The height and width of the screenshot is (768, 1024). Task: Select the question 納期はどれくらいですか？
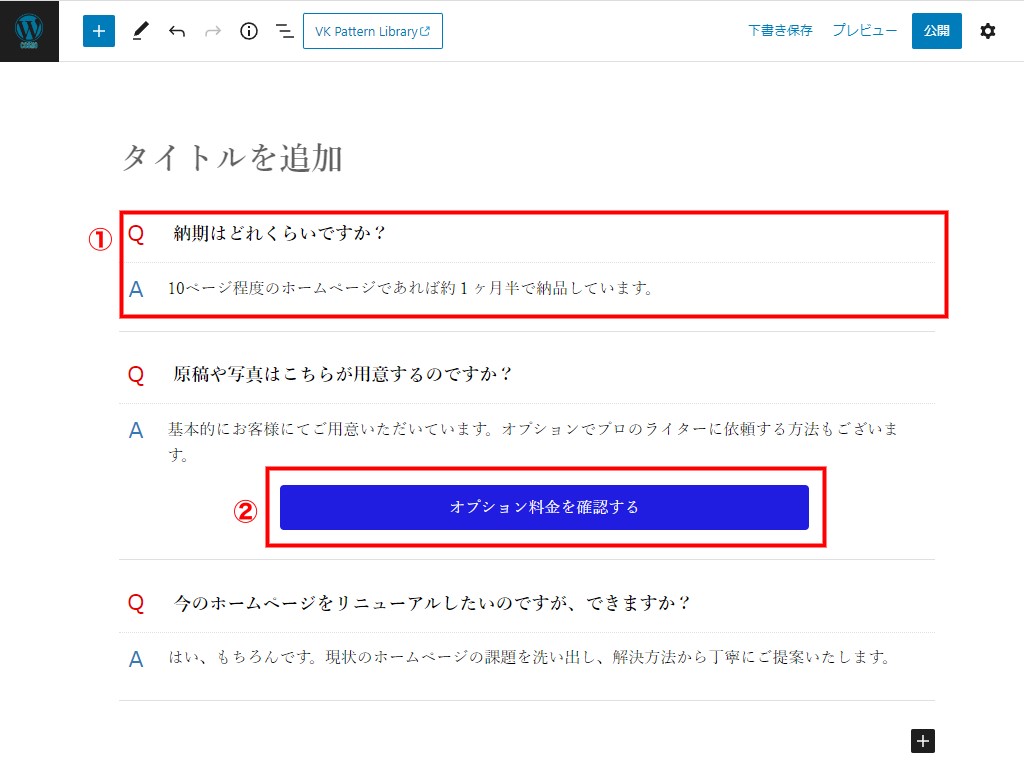click(280, 234)
